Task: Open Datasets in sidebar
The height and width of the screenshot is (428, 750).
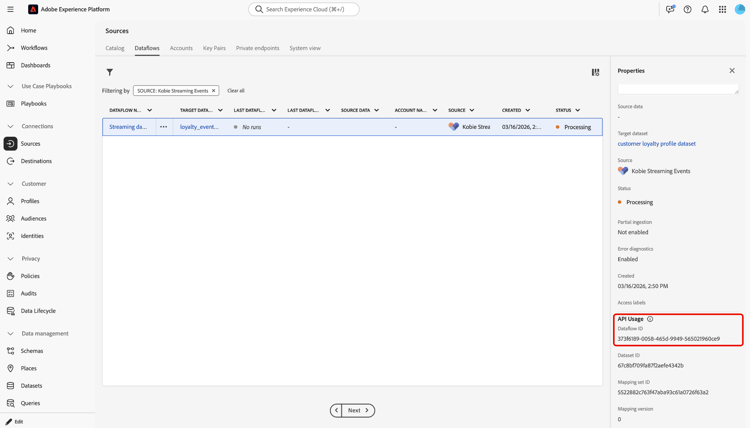Action: (31, 385)
